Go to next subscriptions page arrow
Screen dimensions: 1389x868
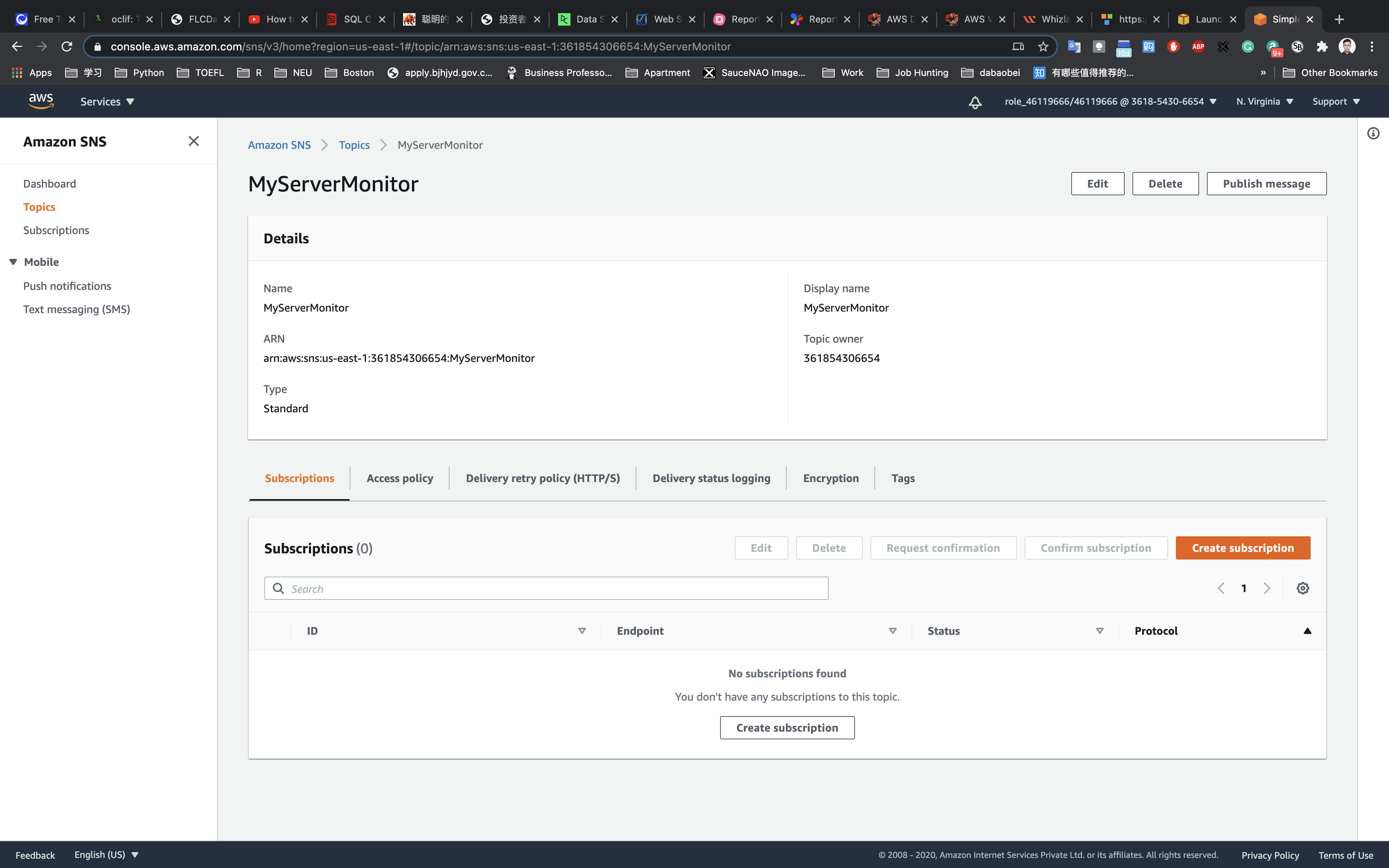(1267, 589)
